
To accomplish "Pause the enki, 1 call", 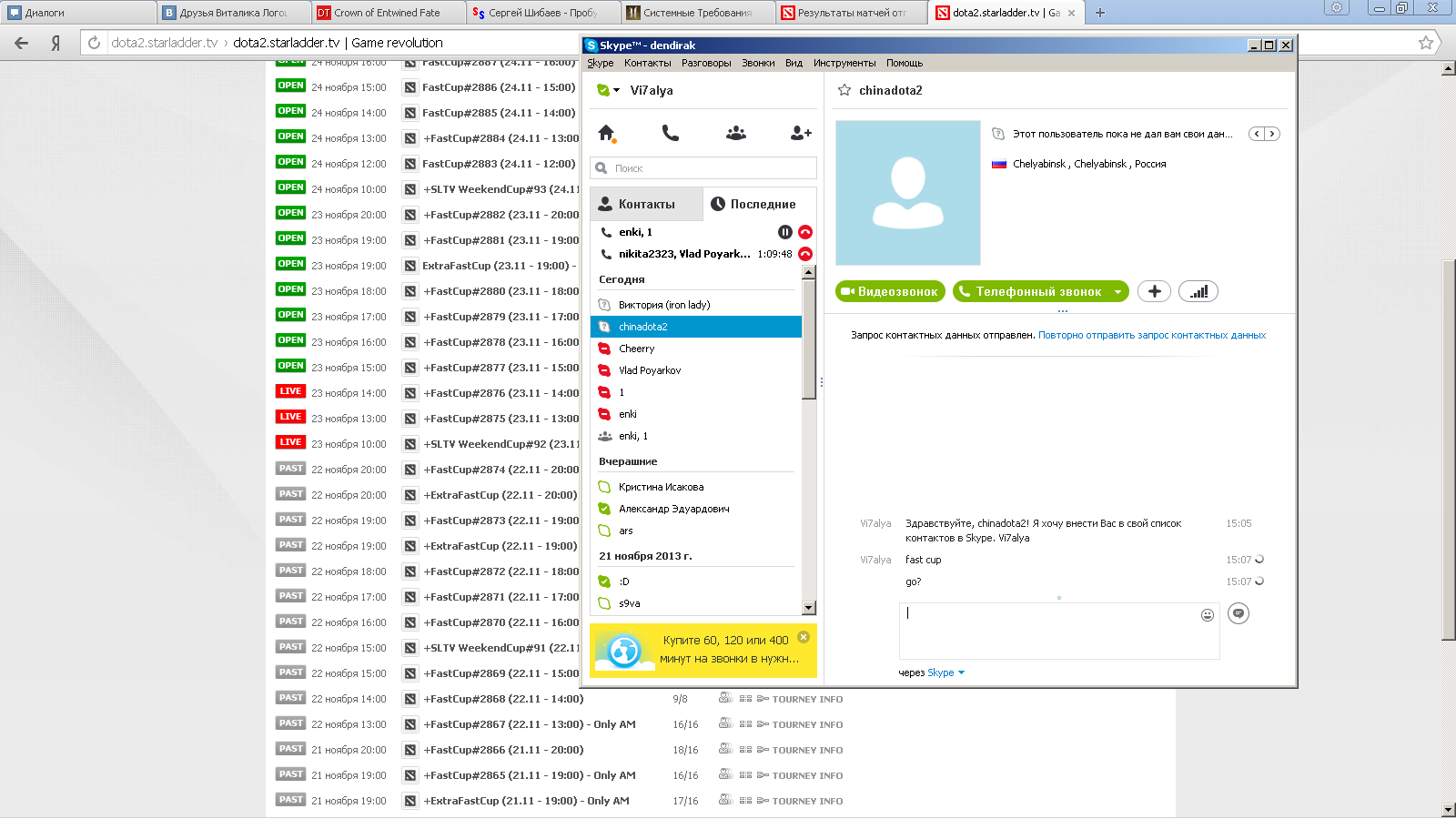I will pos(785,232).
